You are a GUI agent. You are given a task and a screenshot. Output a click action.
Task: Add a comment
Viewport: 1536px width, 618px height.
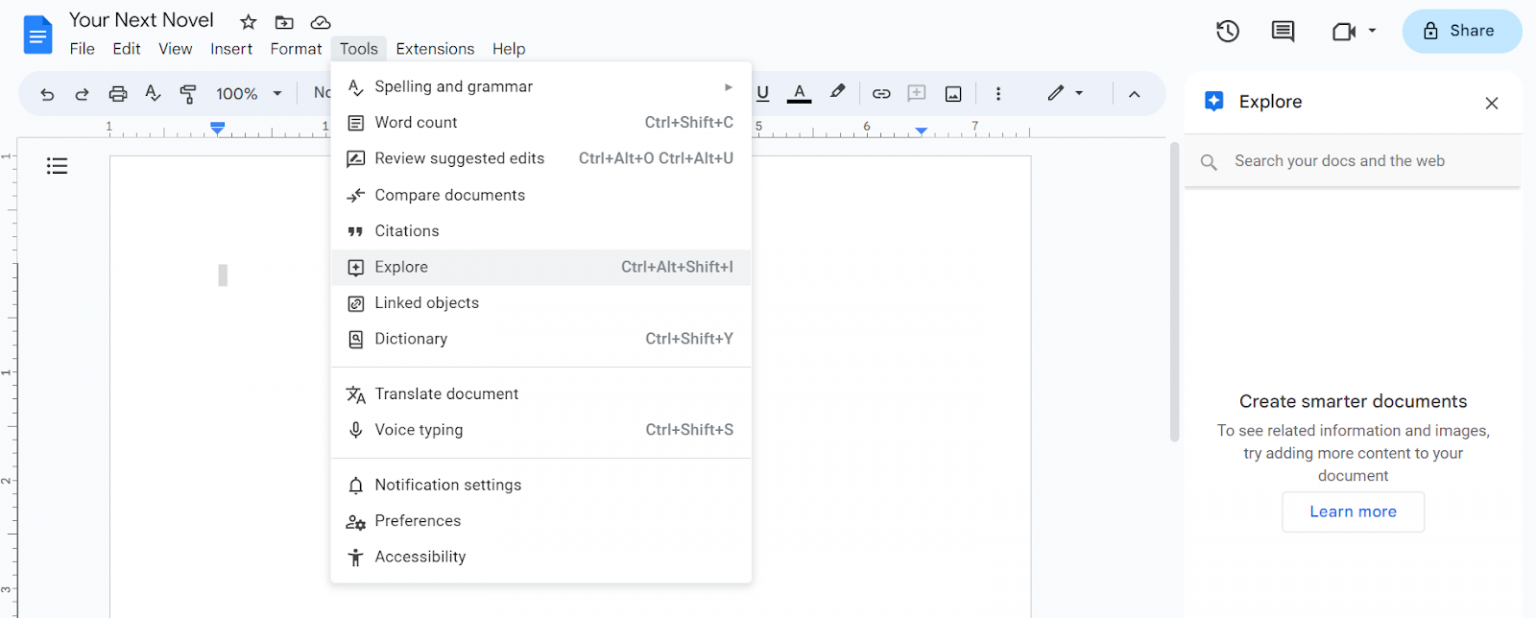(x=916, y=92)
